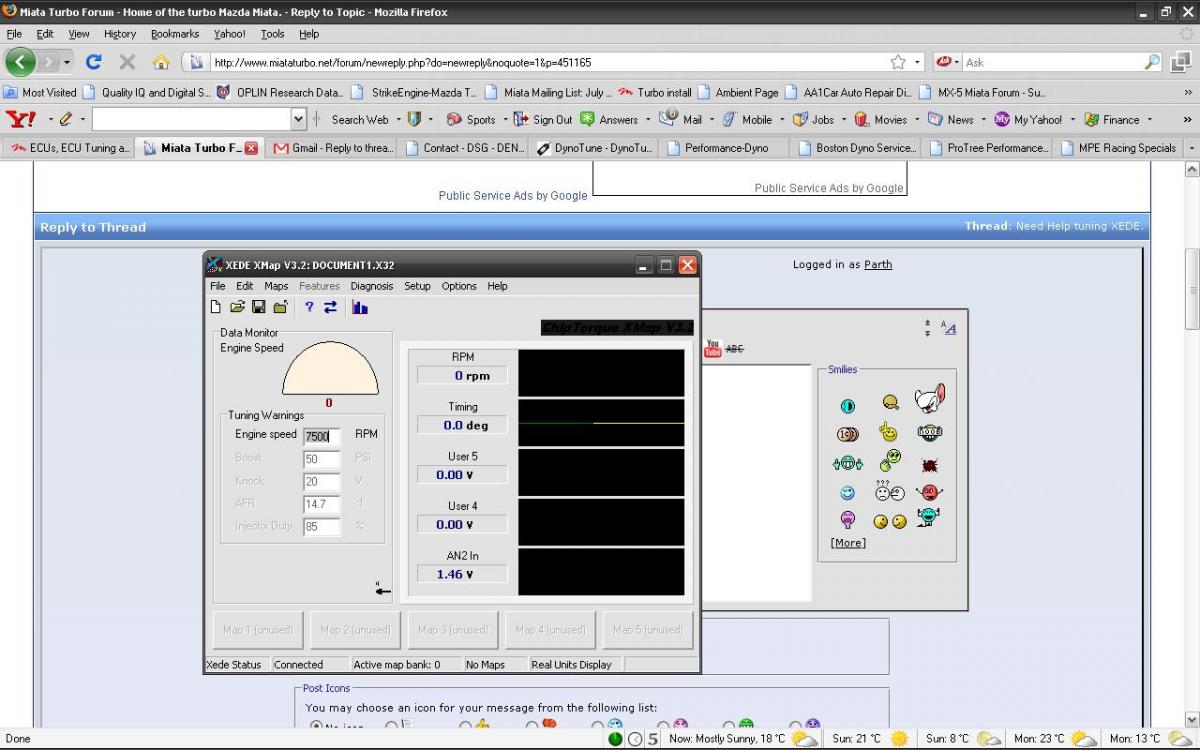Click the blue question mark help icon
This screenshot has width=1200, height=750.
coord(309,308)
